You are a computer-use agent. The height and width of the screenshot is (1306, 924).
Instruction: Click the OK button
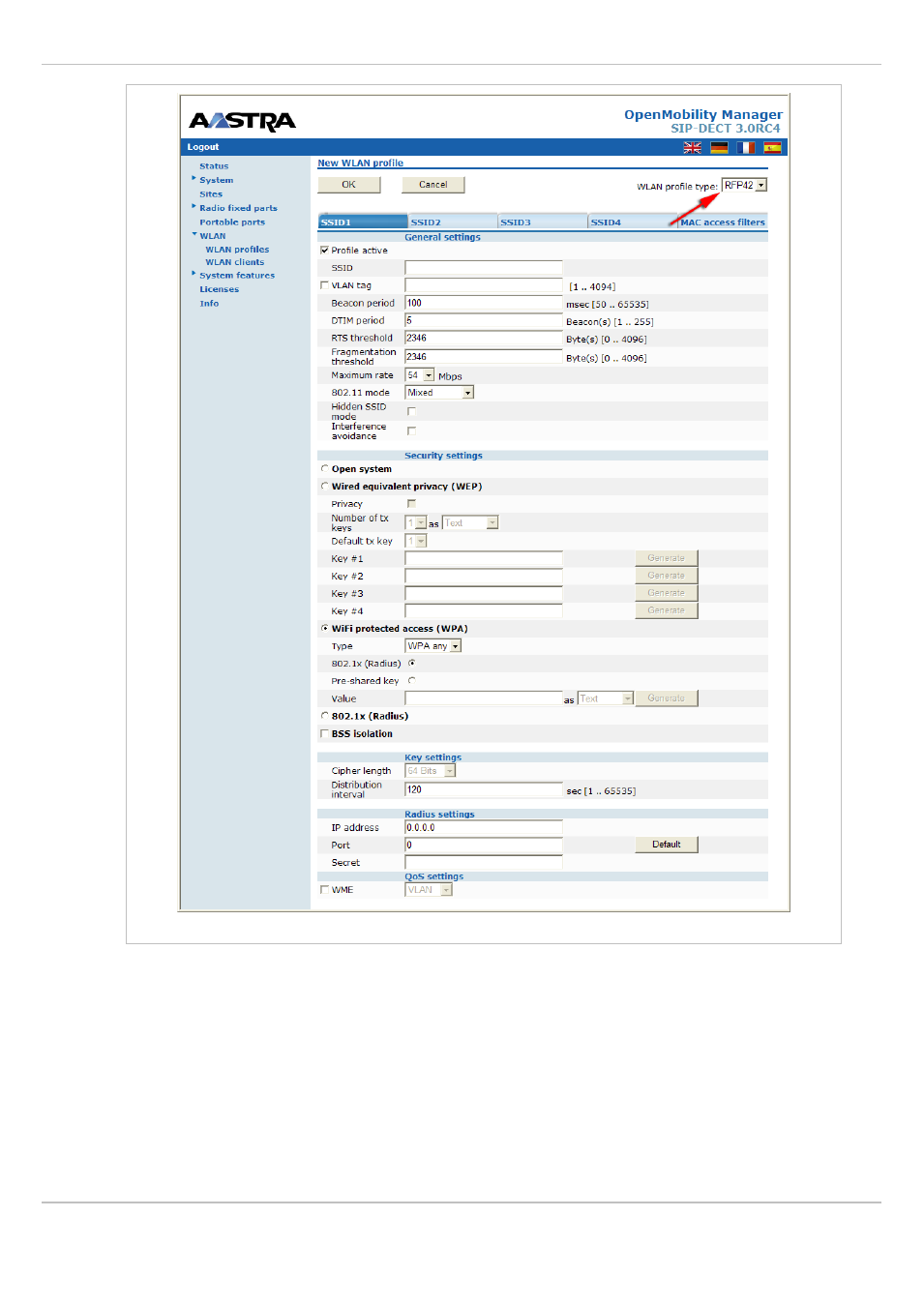pyautogui.click(x=348, y=185)
